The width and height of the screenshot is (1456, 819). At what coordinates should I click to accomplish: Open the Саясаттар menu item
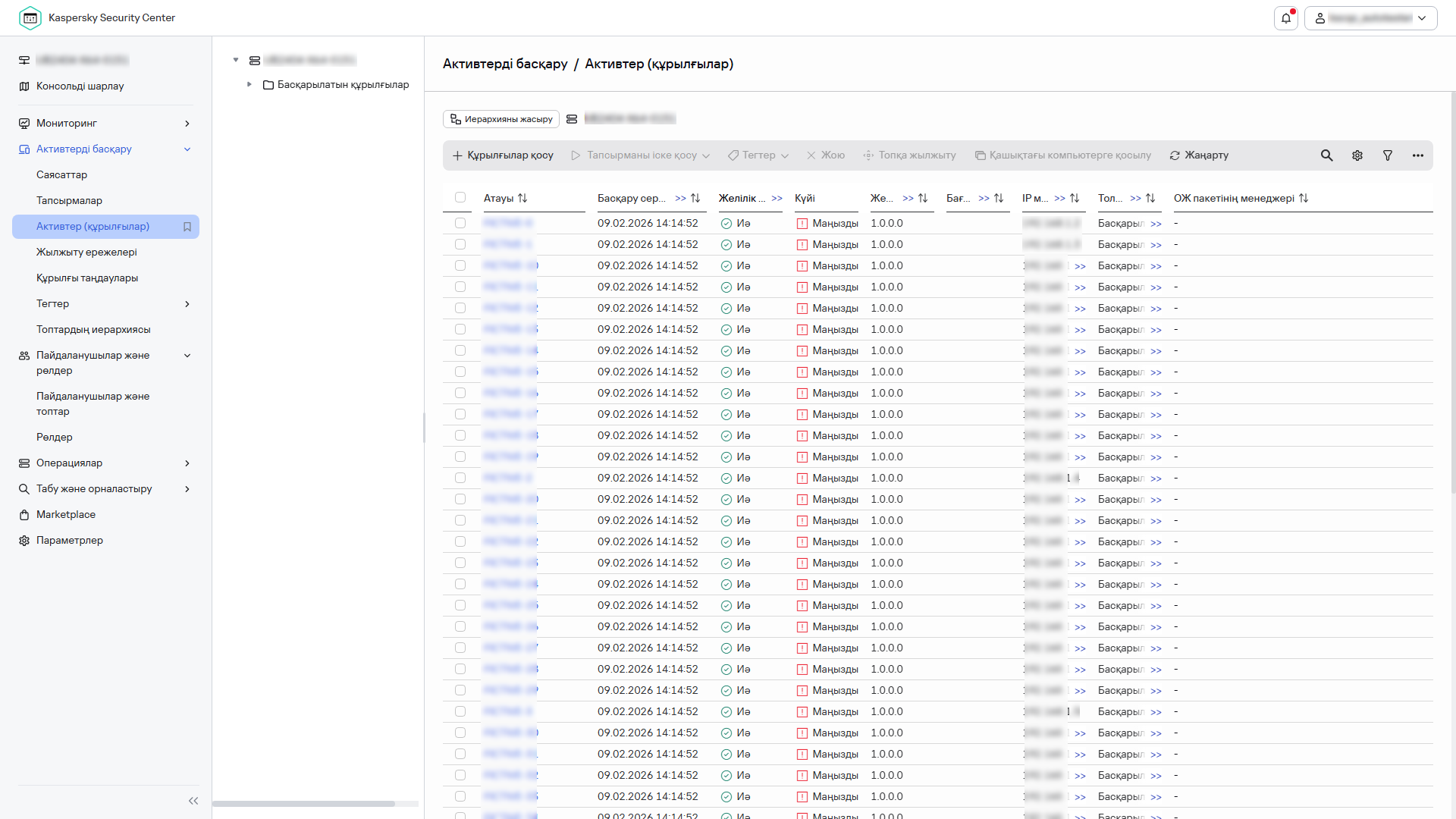pos(61,175)
